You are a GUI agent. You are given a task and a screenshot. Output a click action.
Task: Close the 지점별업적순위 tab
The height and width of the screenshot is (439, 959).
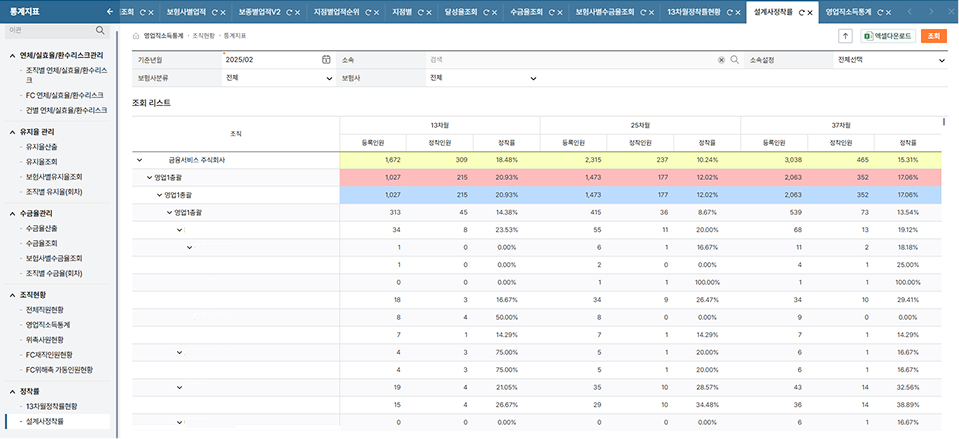(x=376, y=12)
